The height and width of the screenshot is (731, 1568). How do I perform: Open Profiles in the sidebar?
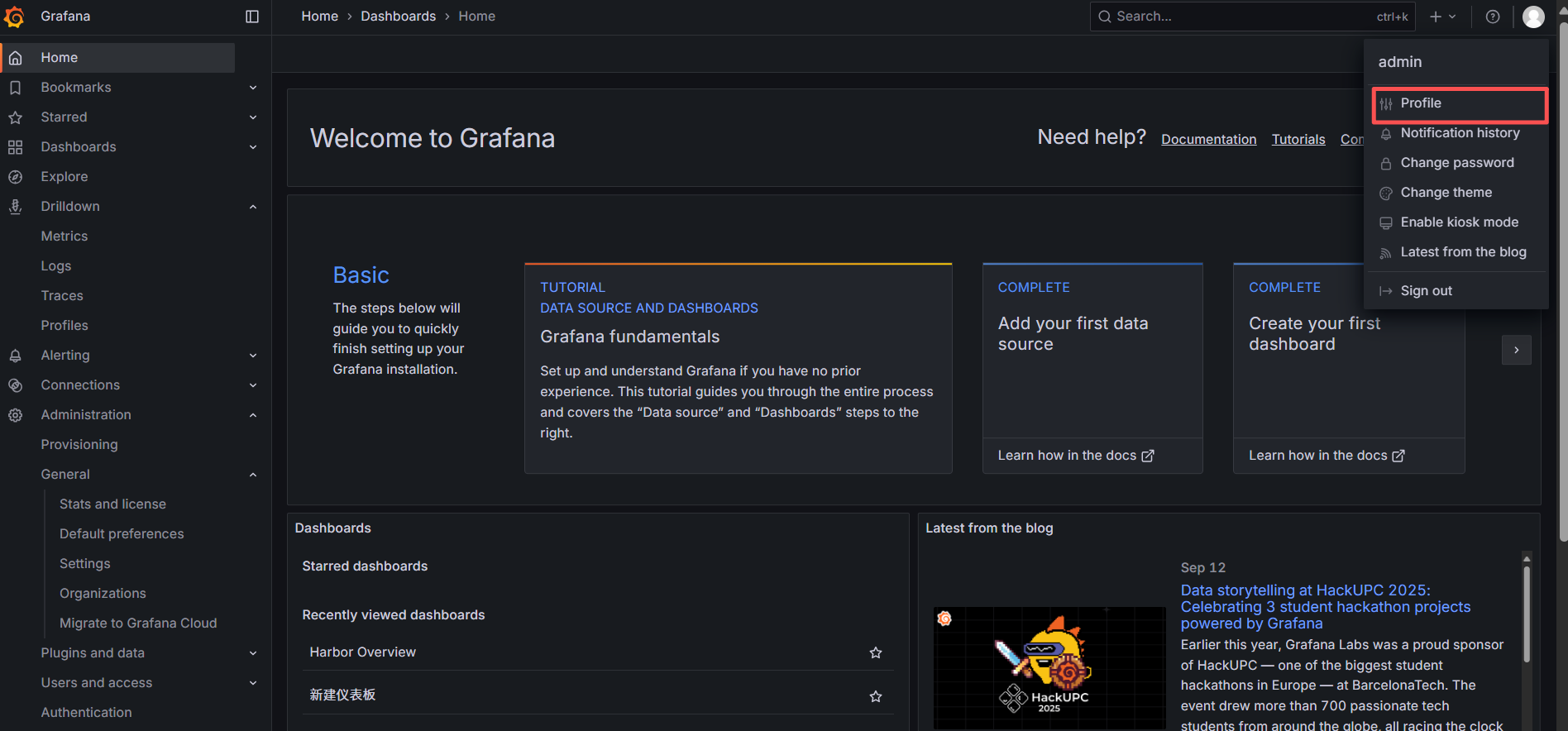click(x=65, y=326)
